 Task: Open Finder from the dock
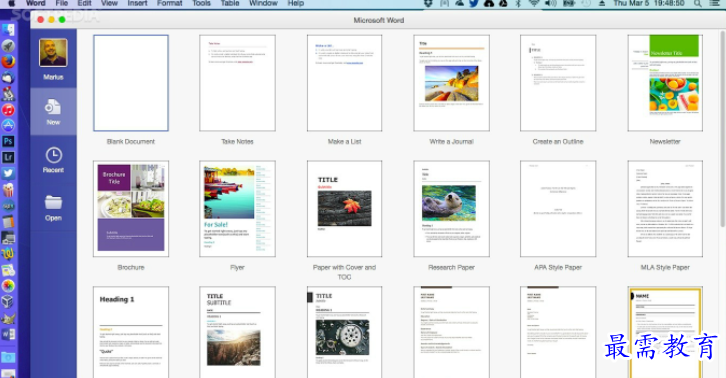[8, 30]
